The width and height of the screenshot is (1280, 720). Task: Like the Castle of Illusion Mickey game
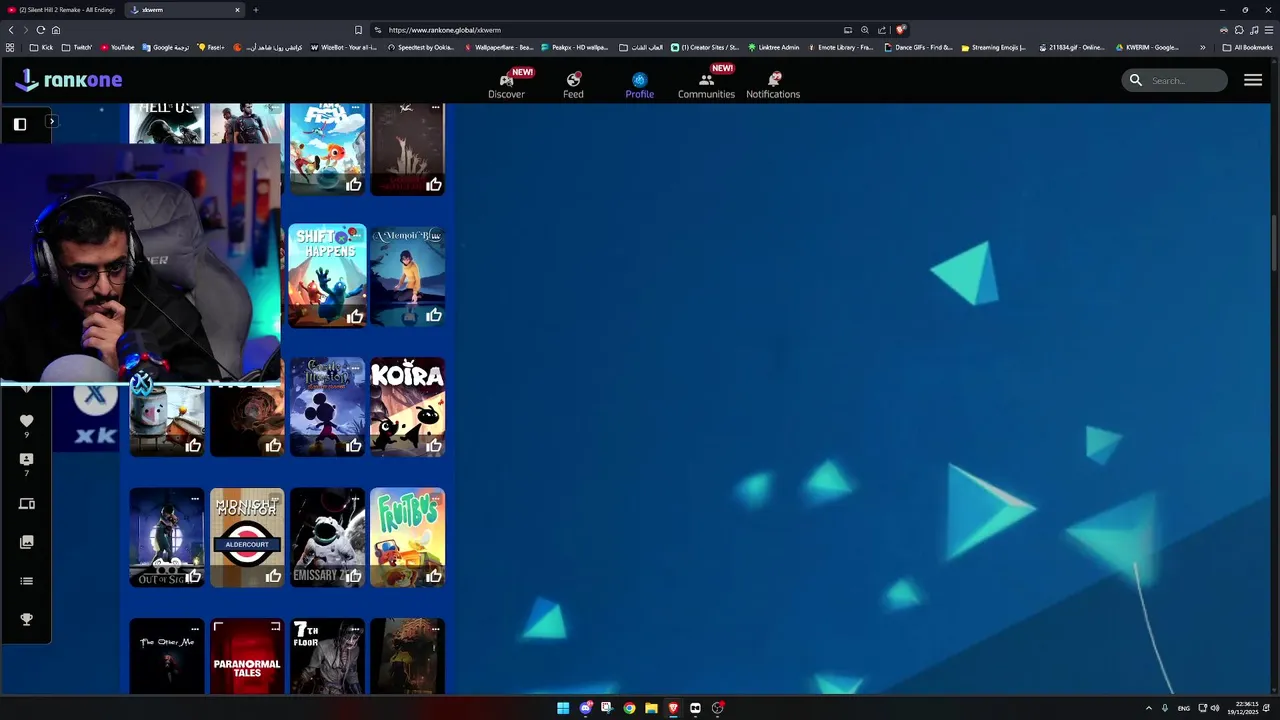pos(354,446)
